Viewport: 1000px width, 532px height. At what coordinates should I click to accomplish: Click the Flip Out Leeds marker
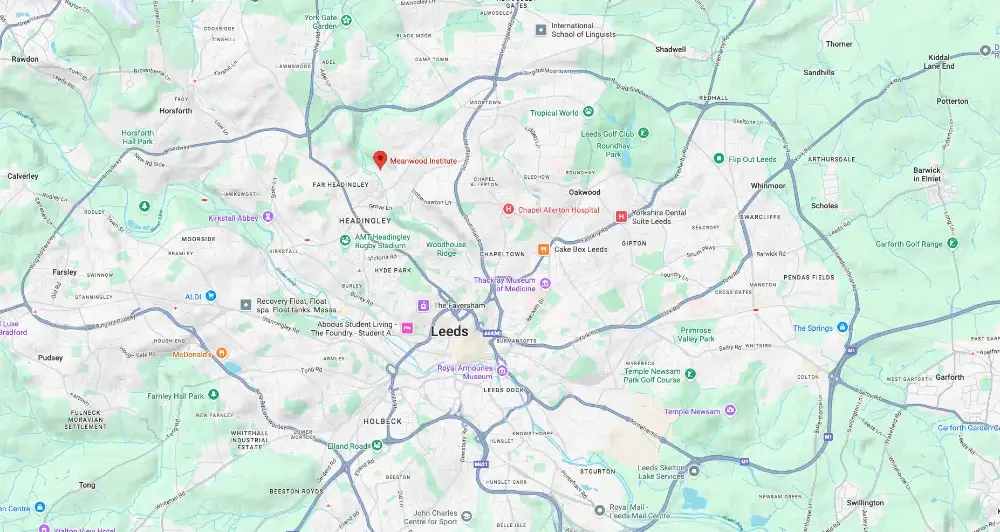click(x=719, y=158)
